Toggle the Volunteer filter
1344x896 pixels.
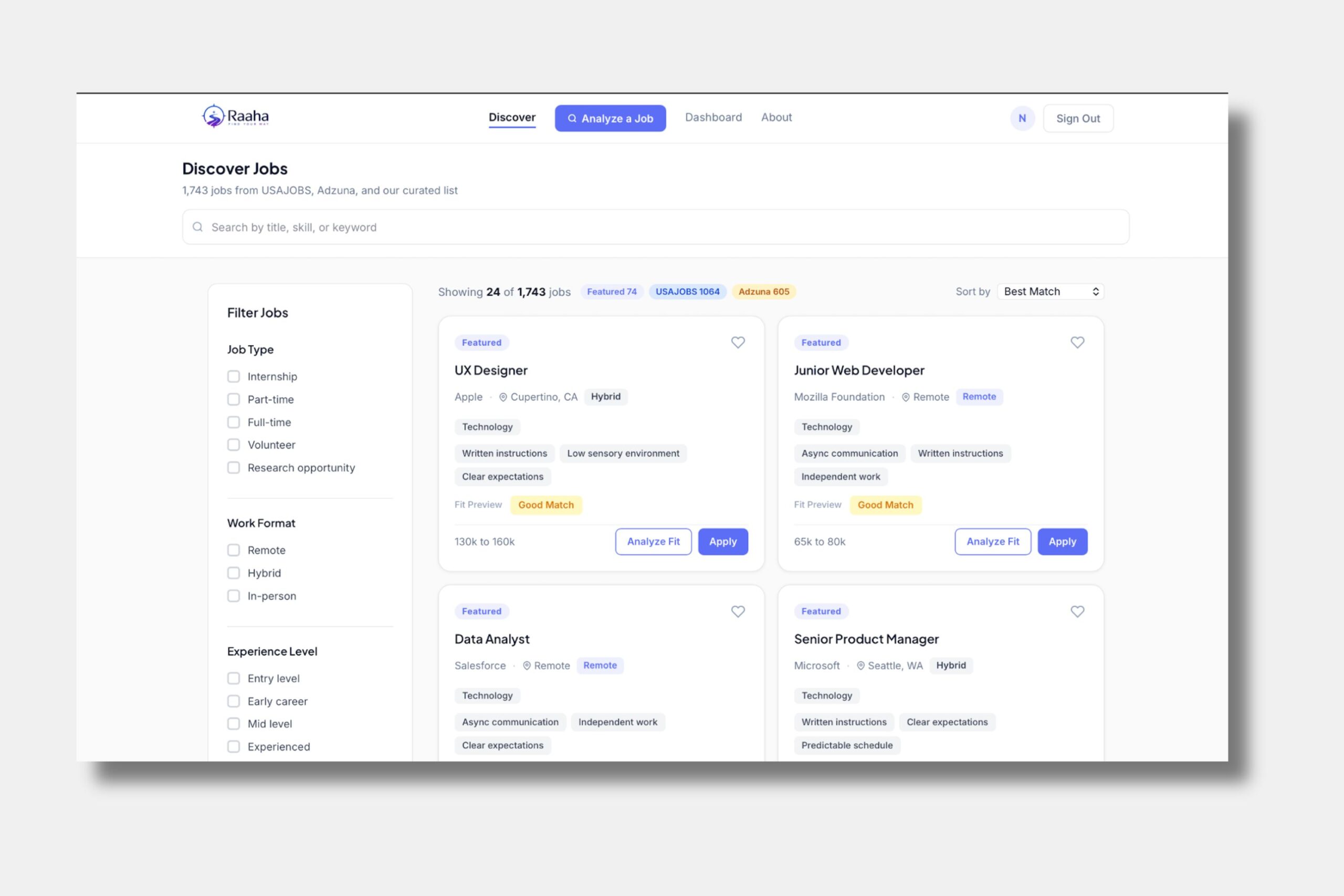tap(234, 445)
